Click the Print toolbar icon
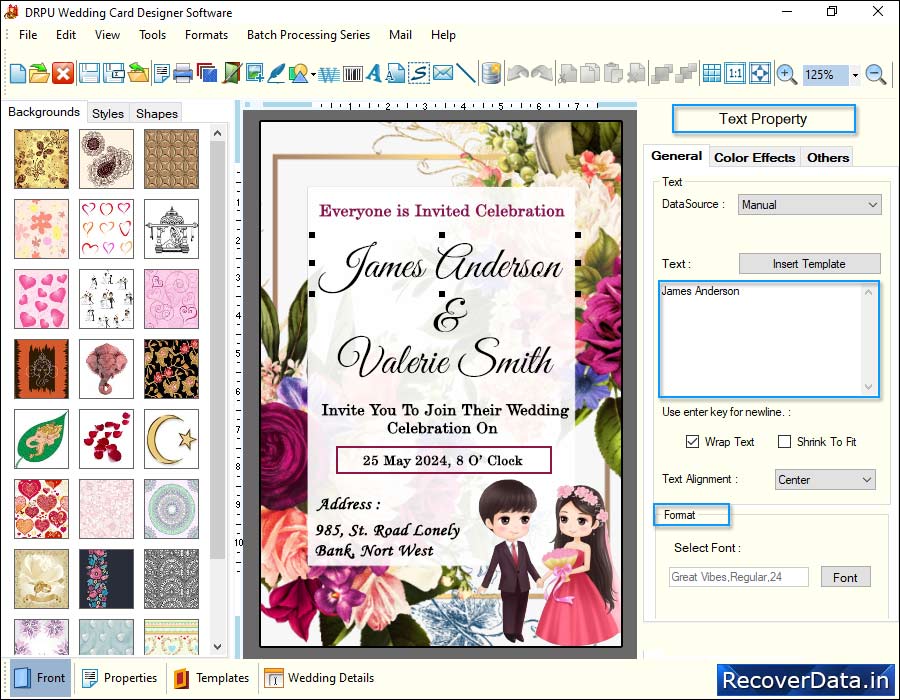 coord(183,73)
